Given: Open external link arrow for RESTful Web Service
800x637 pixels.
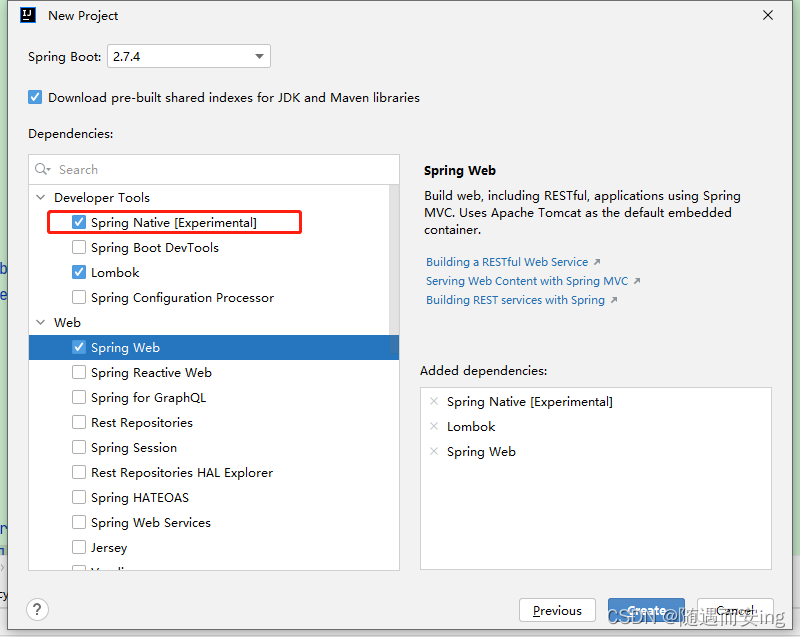Looking at the screenshot, I should [597, 262].
